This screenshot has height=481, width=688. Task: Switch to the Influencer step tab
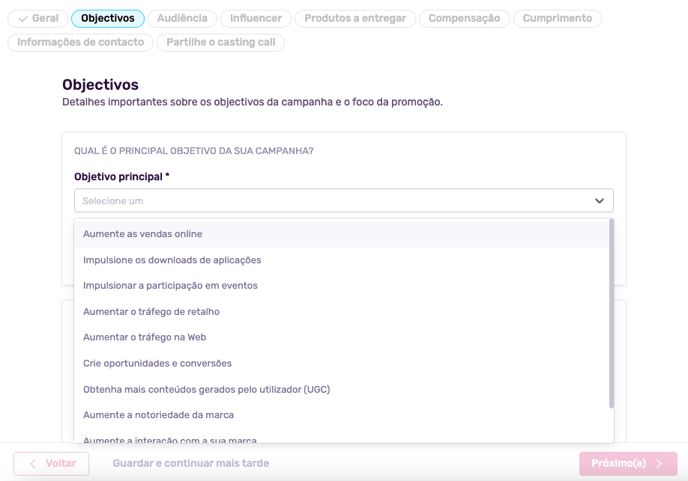256,18
